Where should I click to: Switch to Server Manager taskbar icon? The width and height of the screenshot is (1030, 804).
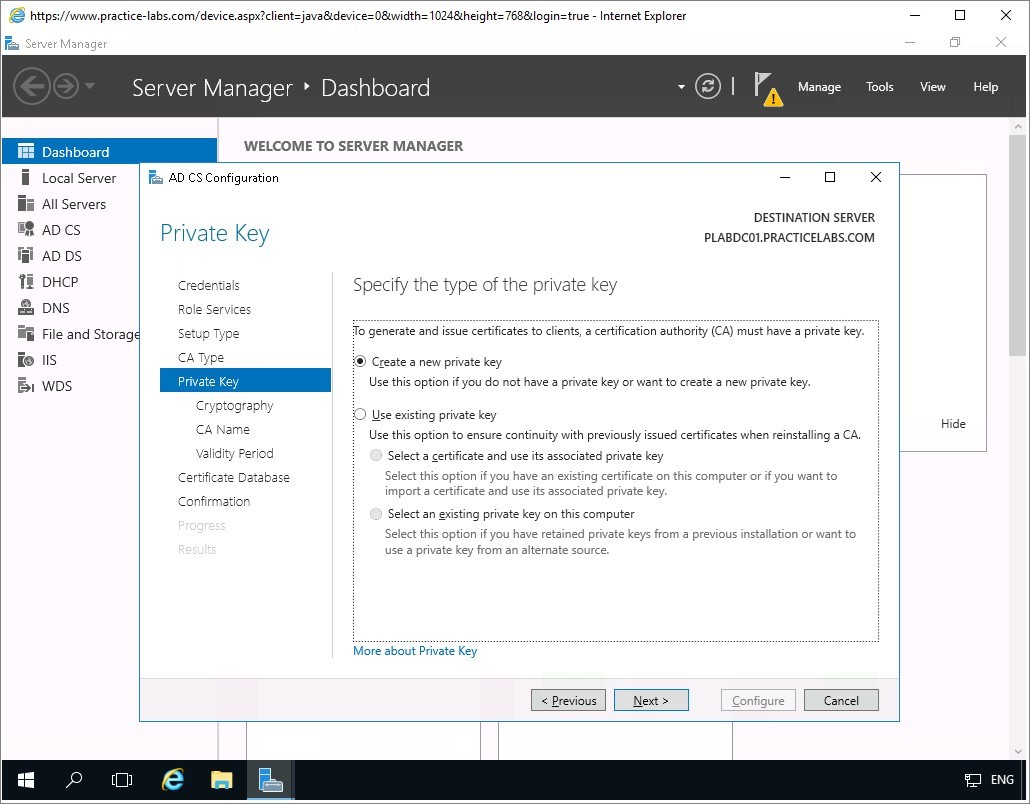270,780
